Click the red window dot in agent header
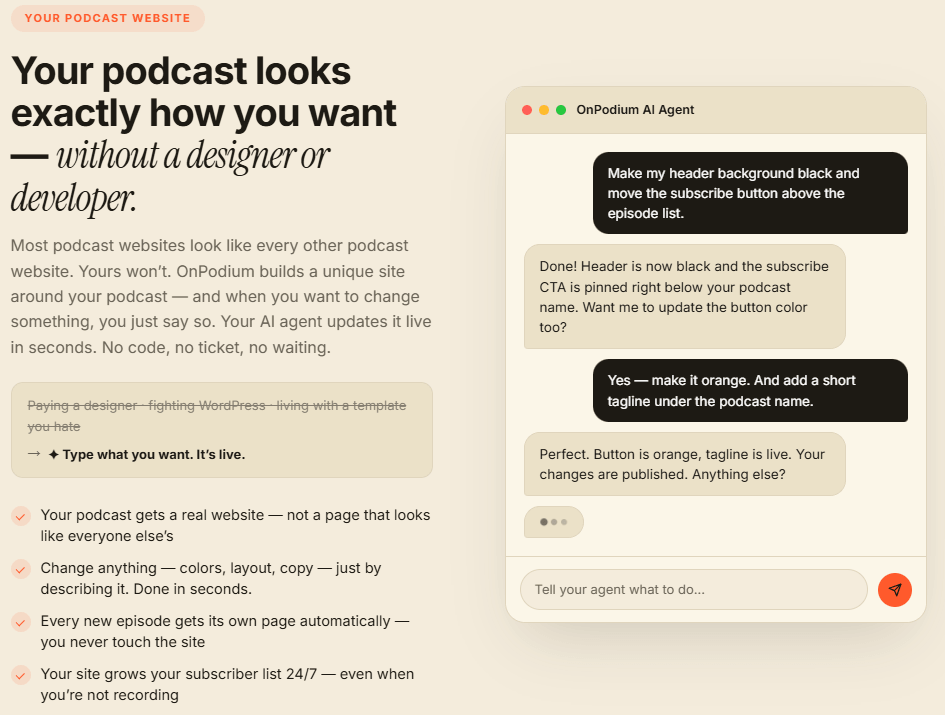 pyautogui.click(x=527, y=110)
